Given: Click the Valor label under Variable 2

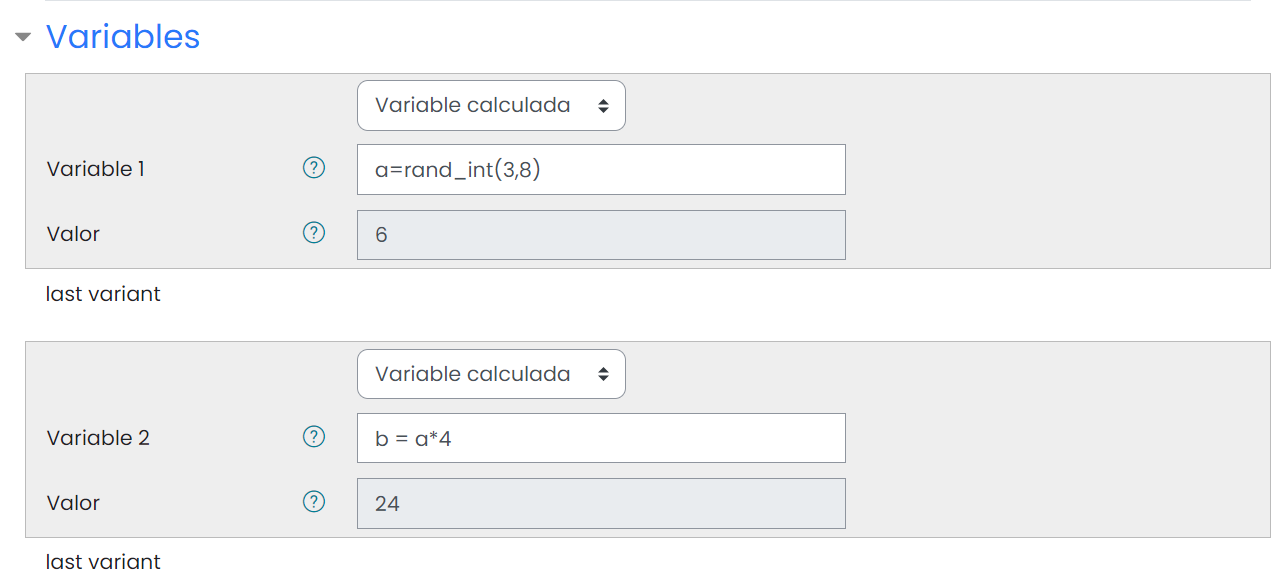Looking at the screenshot, I should [x=73, y=503].
